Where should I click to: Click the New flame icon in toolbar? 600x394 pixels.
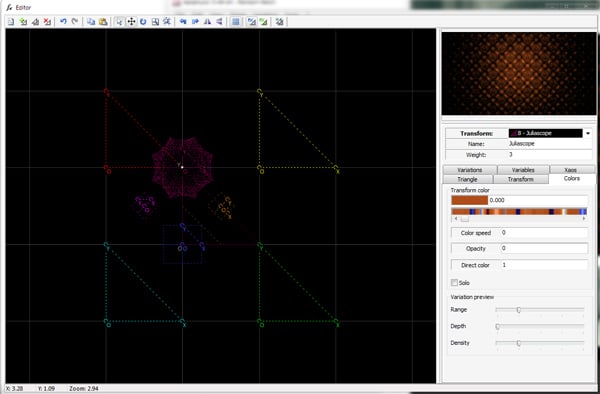coord(11,22)
